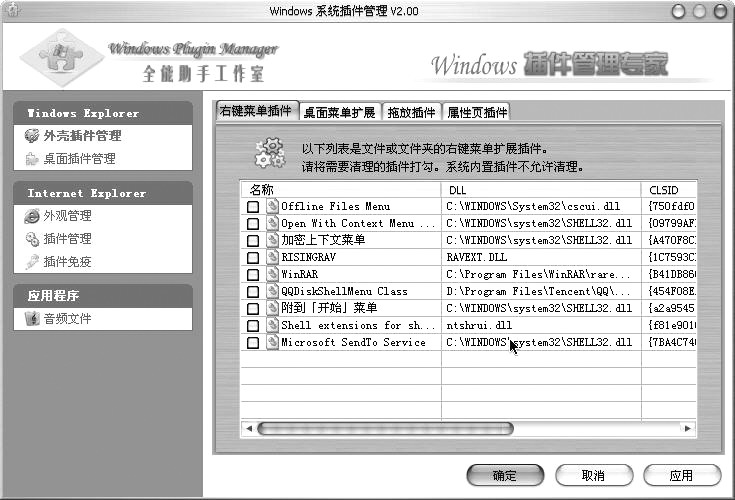The image size is (735, 500).
Task: Click the desktop plugin management puzzle icon
Action: [x=32, y=159]
